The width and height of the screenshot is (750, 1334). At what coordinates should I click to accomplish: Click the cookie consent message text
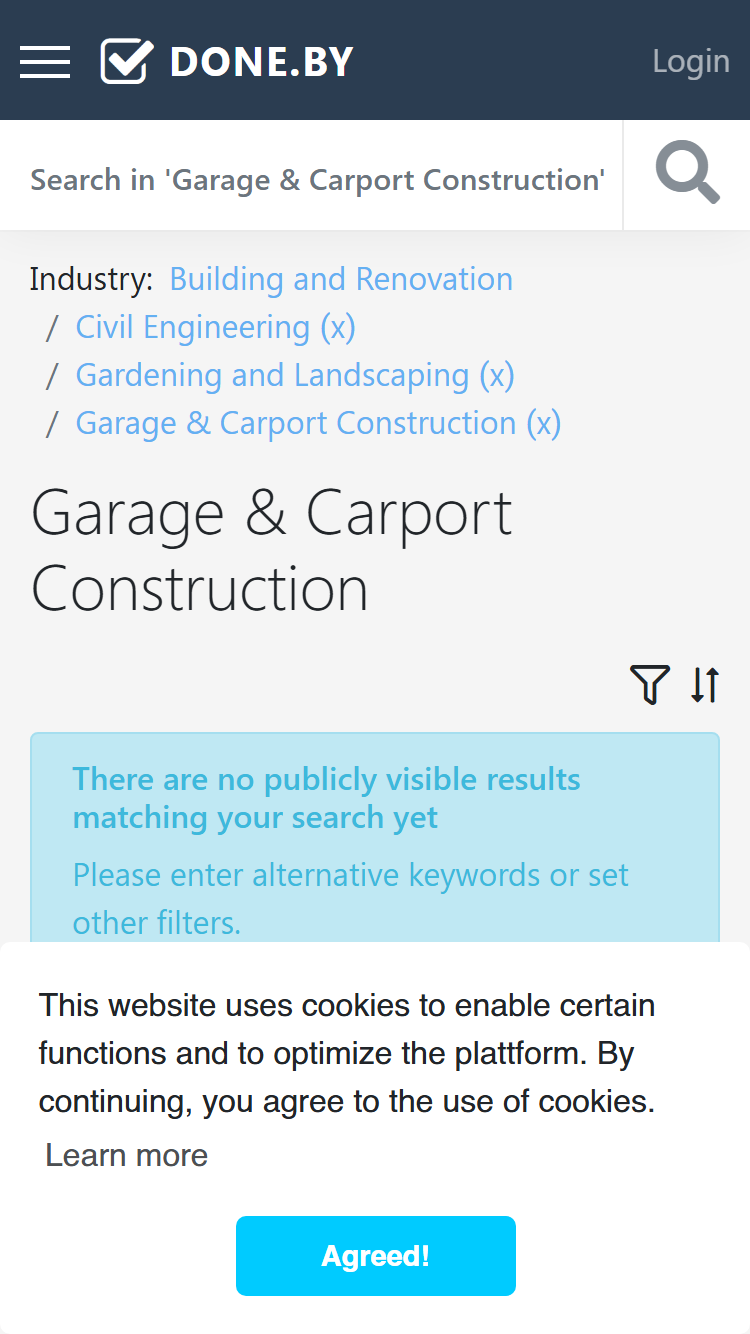[x=347, y=1053]
